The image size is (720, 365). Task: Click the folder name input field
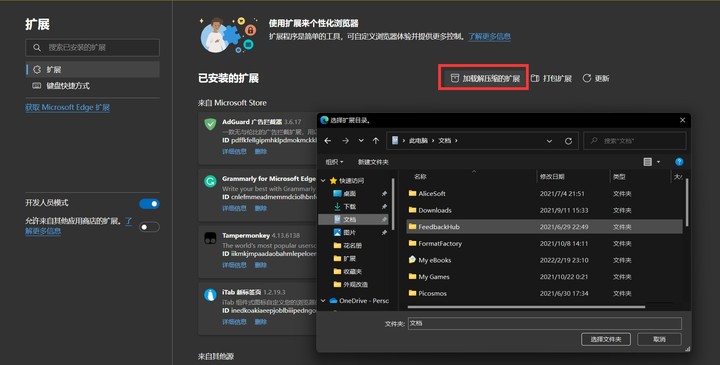coord(545,323)
